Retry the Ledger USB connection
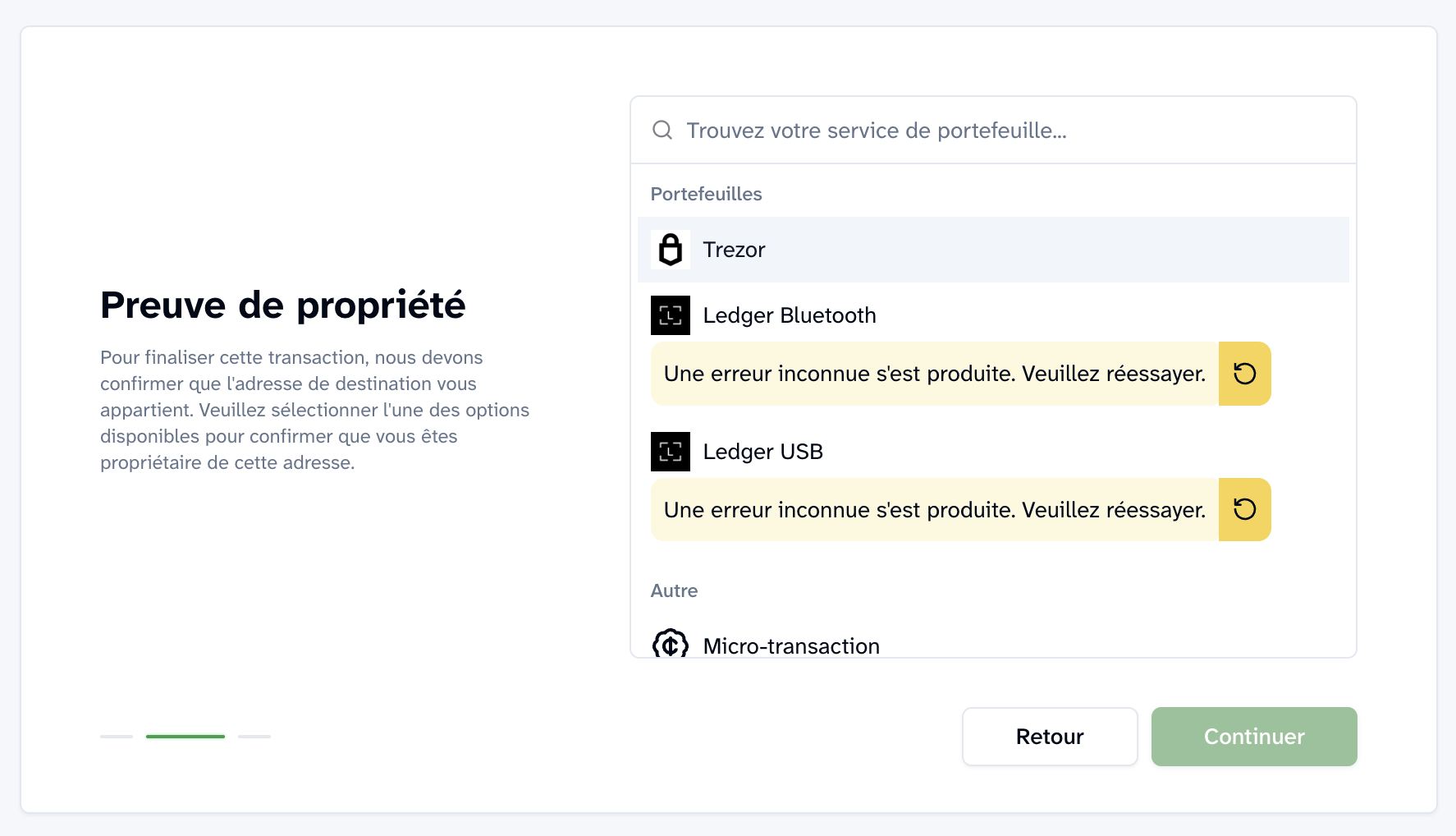 [x=1244, y=510]
